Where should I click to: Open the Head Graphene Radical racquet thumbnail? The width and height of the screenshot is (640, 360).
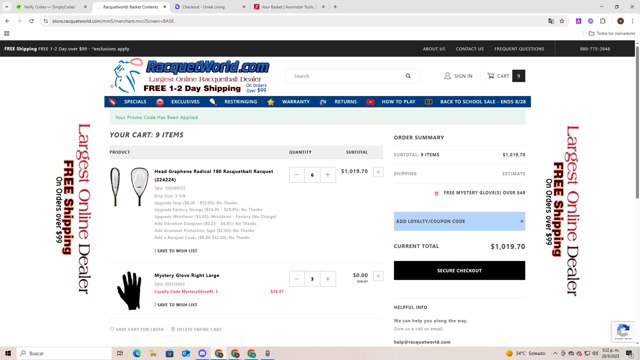tap(129, 187)
